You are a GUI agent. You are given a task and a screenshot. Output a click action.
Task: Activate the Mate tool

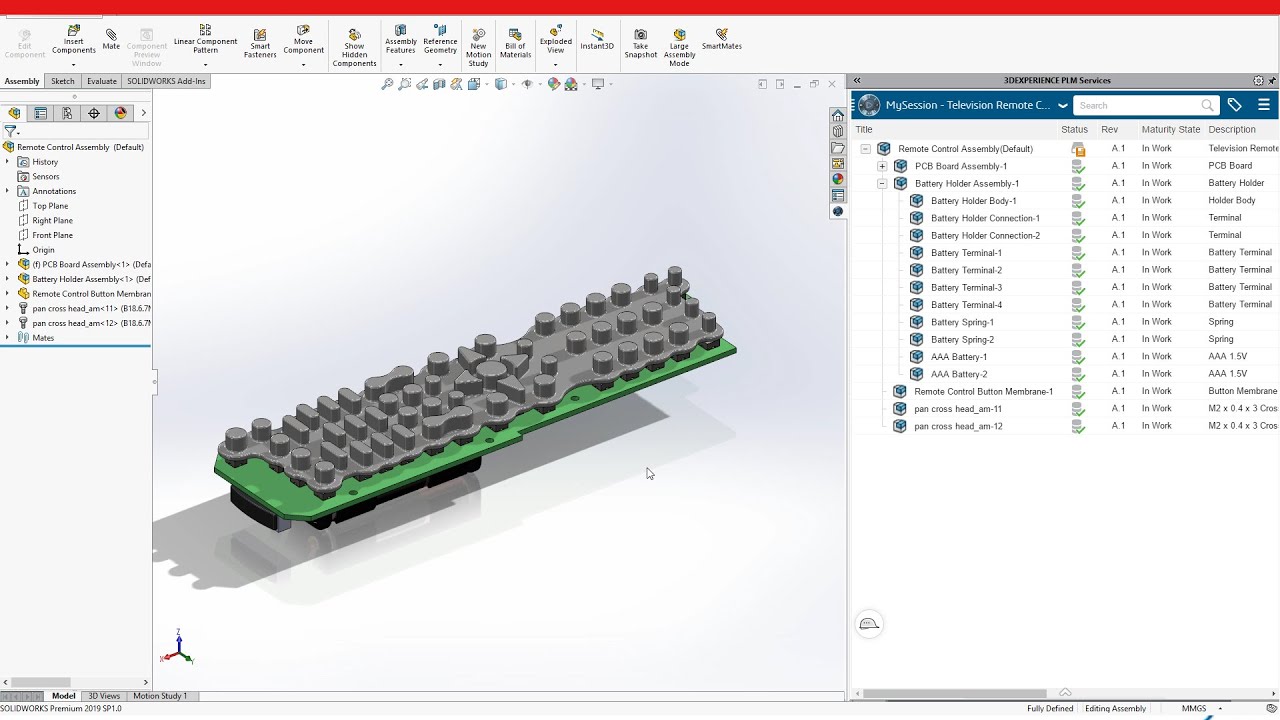click(110, 40)
